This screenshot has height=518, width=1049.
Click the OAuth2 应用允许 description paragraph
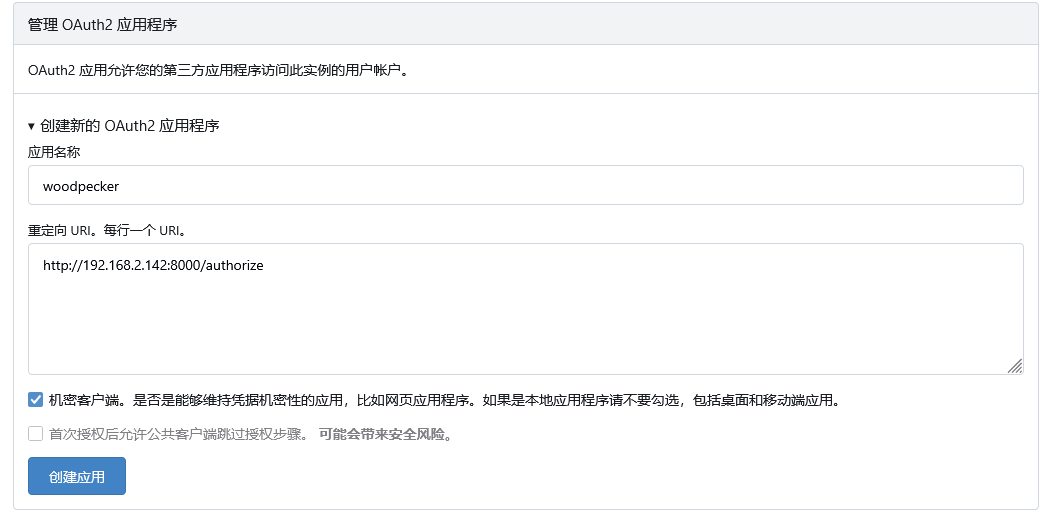218,71
